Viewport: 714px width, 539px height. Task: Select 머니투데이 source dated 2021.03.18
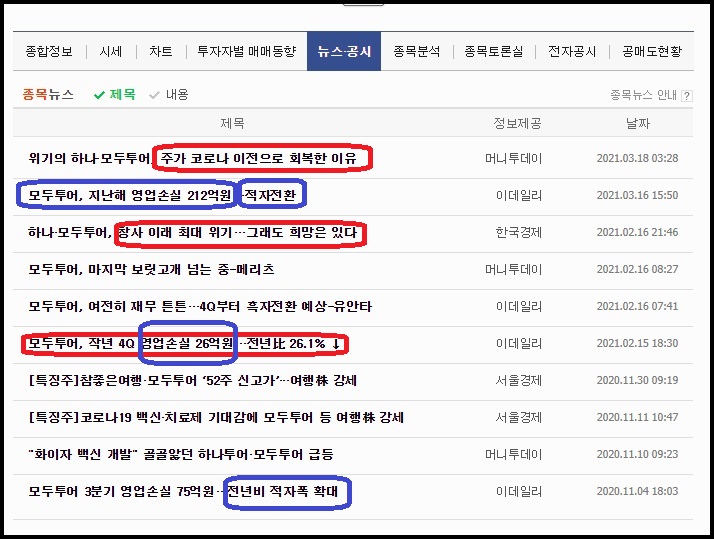coord(514,158)
